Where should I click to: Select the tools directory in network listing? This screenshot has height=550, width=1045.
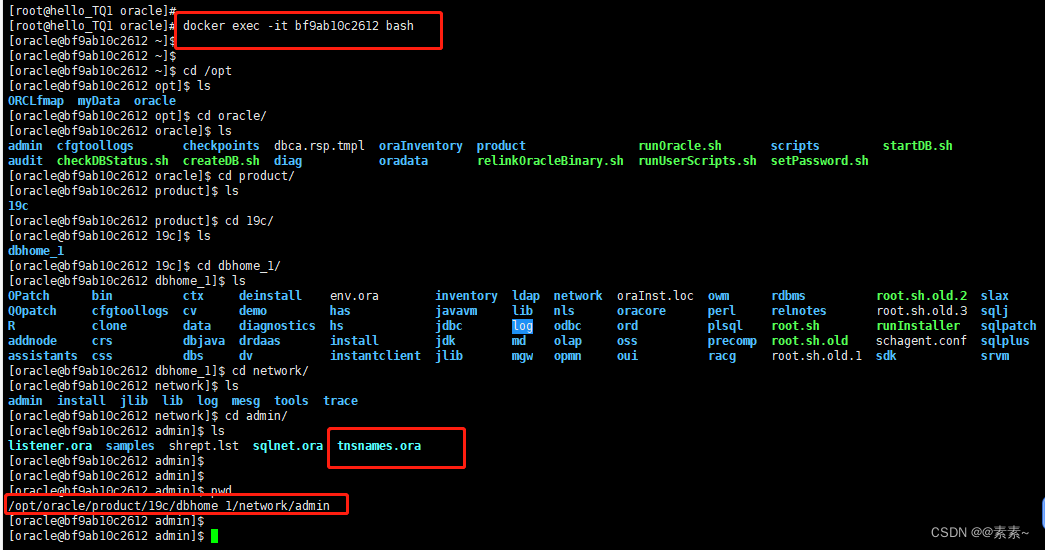click(291, 401)
